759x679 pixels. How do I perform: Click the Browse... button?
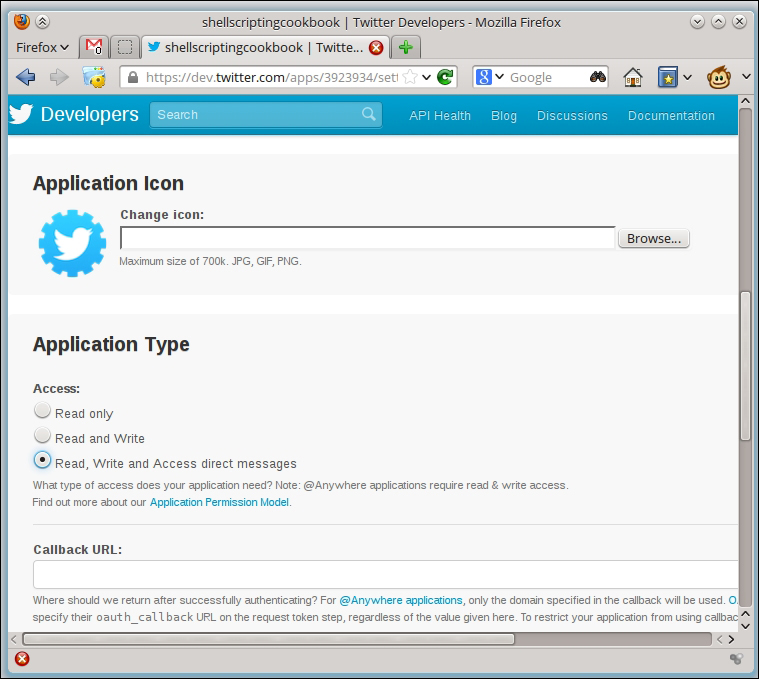[654, 239]
